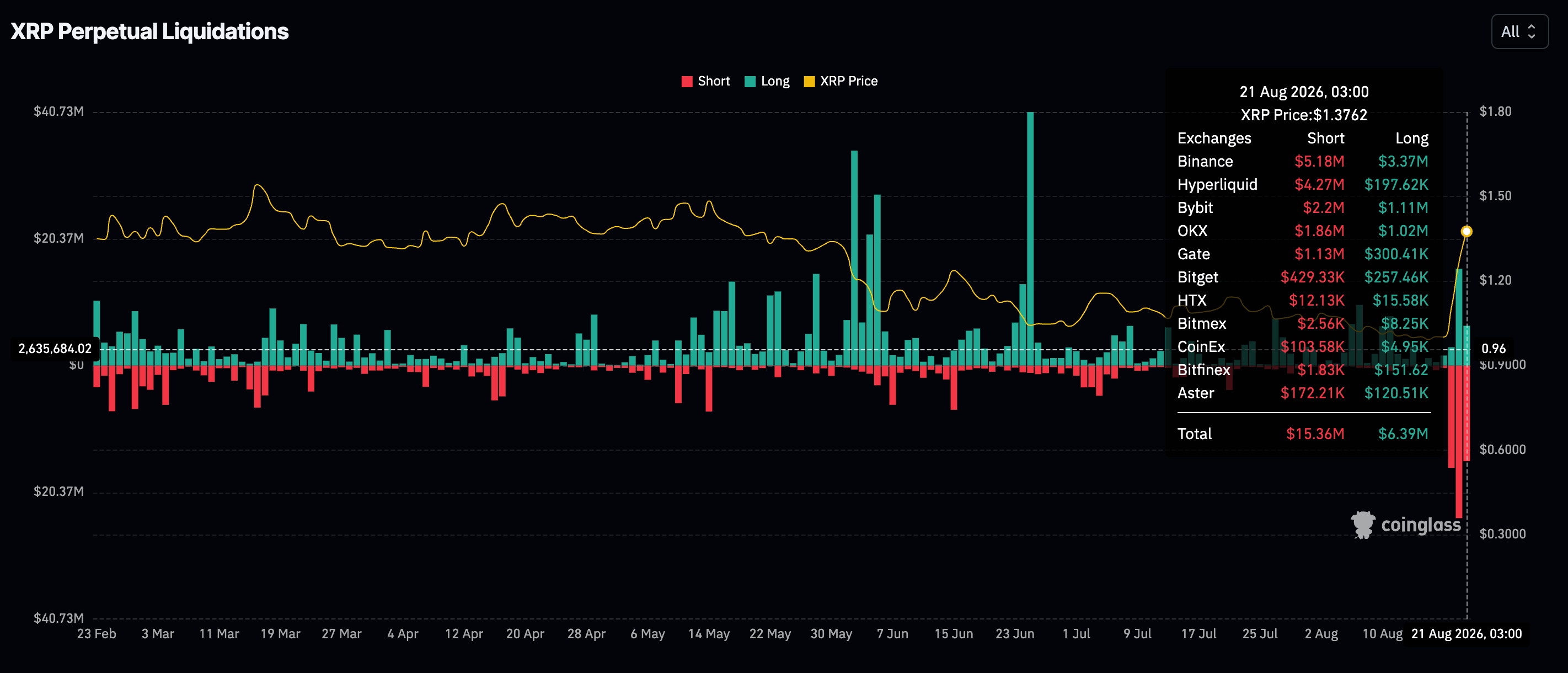Click 'Hyperliquid' in the tooltip
This screenshot has width=1568, height=673.
1217,185
